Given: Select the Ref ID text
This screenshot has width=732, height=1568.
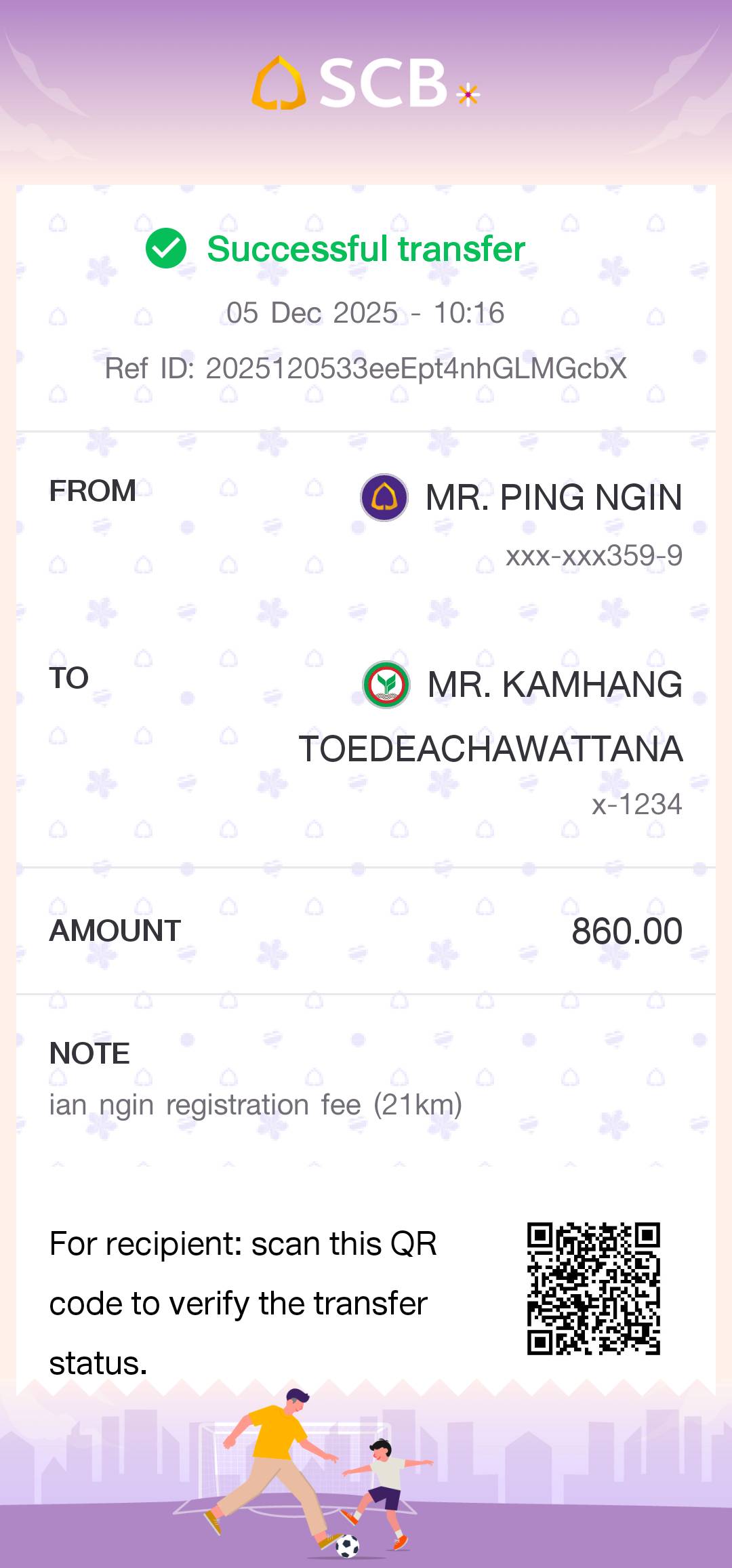Looking at the screenshot, I should pyautogui.click(x=366, y=369).
